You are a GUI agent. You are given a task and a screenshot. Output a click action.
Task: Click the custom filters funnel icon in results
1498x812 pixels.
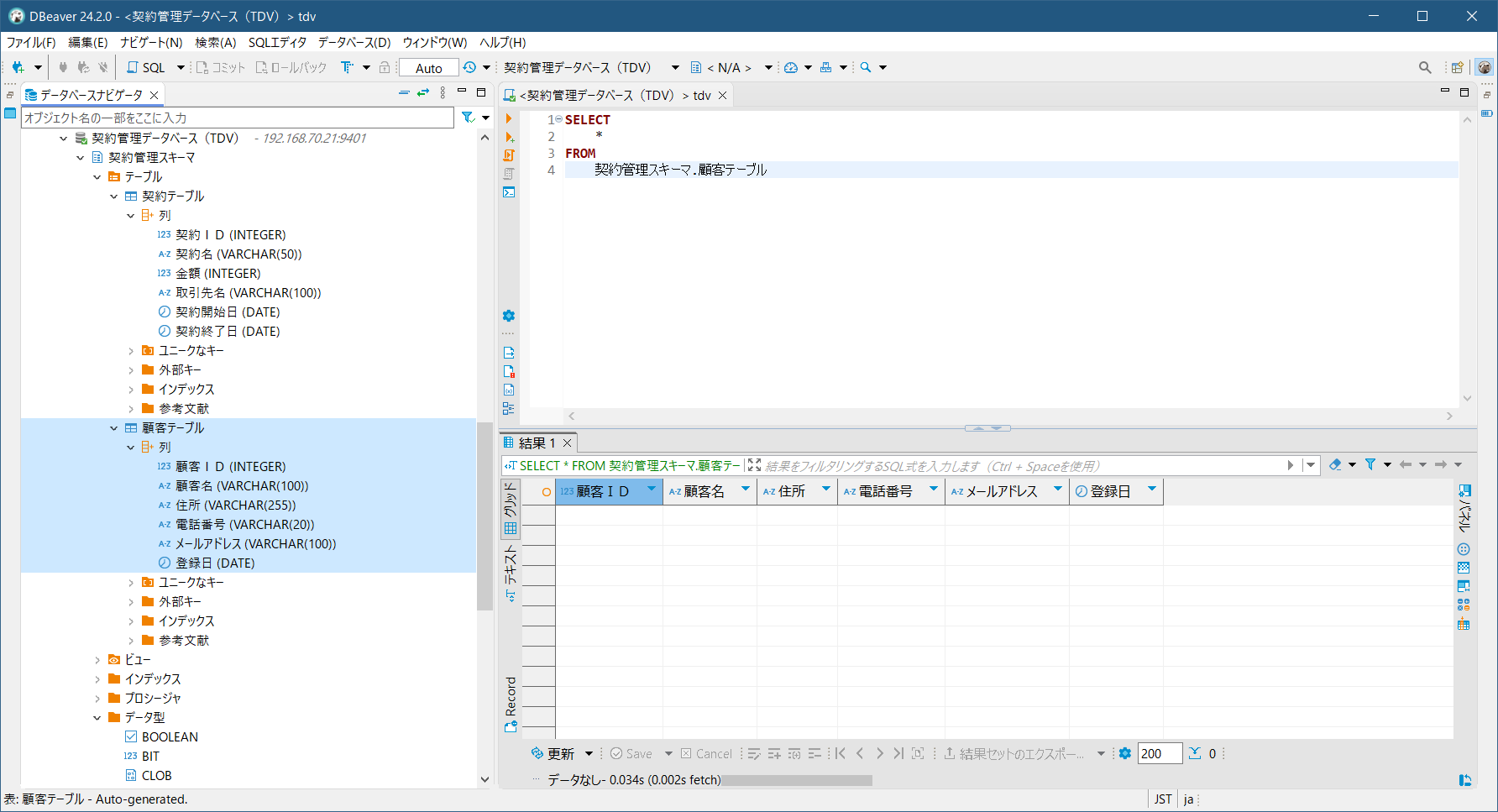[1370, 464]
